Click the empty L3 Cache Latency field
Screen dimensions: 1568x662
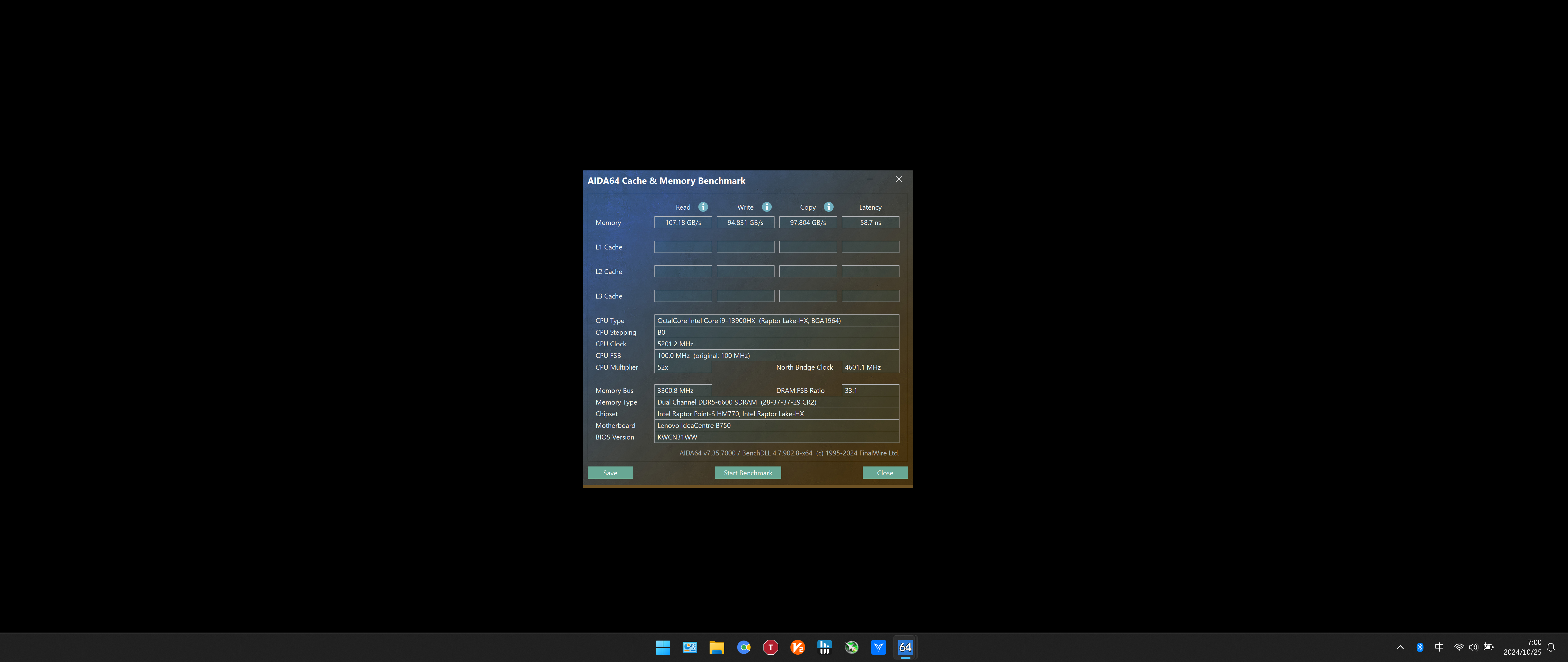pos(870,296)
